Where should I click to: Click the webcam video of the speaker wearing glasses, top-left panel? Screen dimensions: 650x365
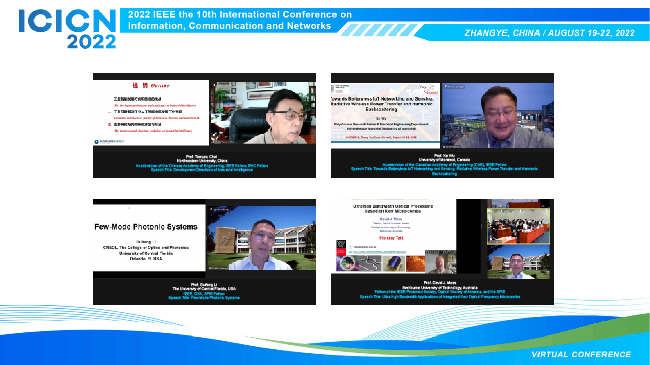(263, 113)
